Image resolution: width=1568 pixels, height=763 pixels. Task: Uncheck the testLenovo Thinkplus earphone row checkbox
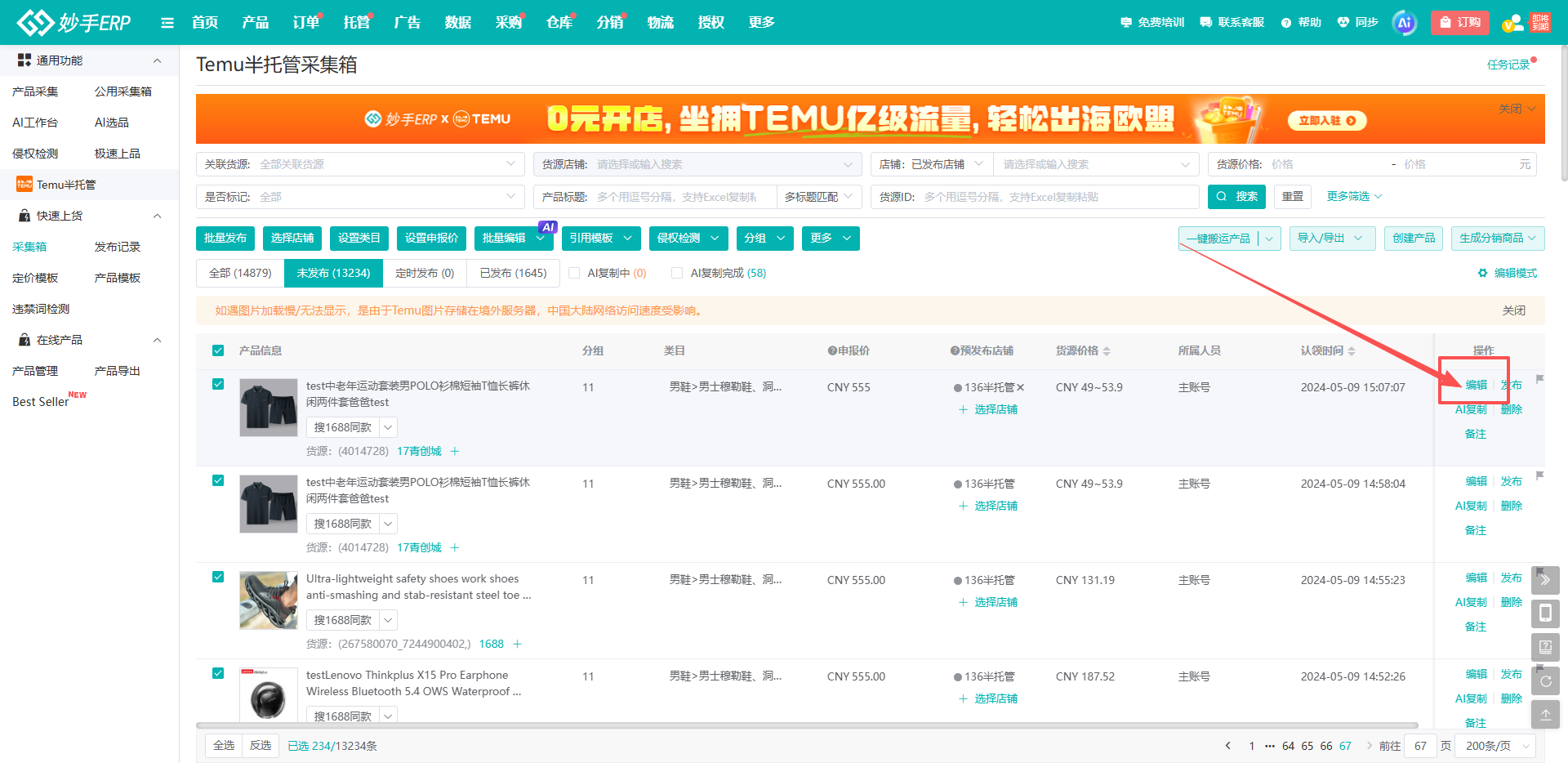[x=218, y=673]
